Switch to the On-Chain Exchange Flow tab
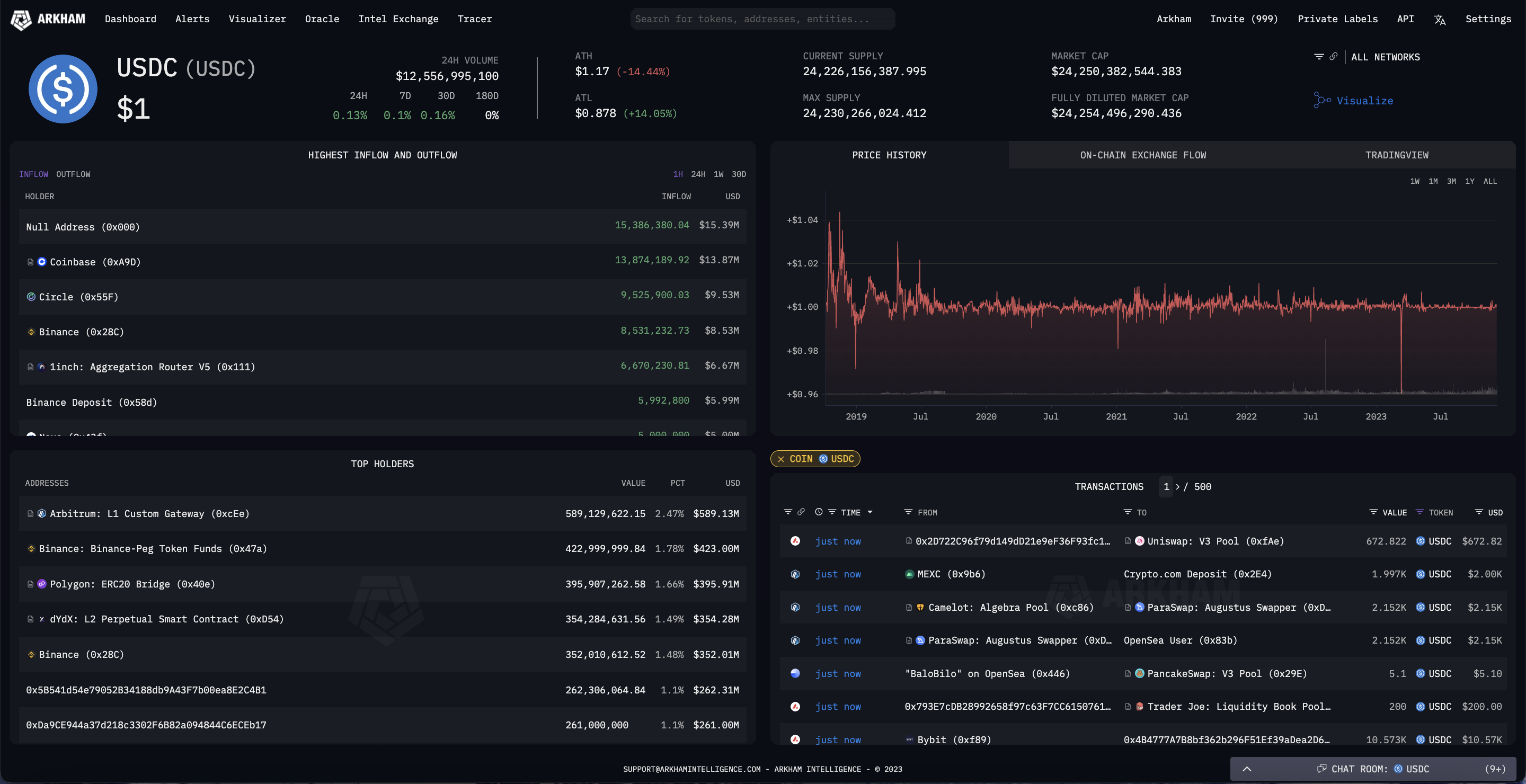1526x784 pixels. point(1143,155)
